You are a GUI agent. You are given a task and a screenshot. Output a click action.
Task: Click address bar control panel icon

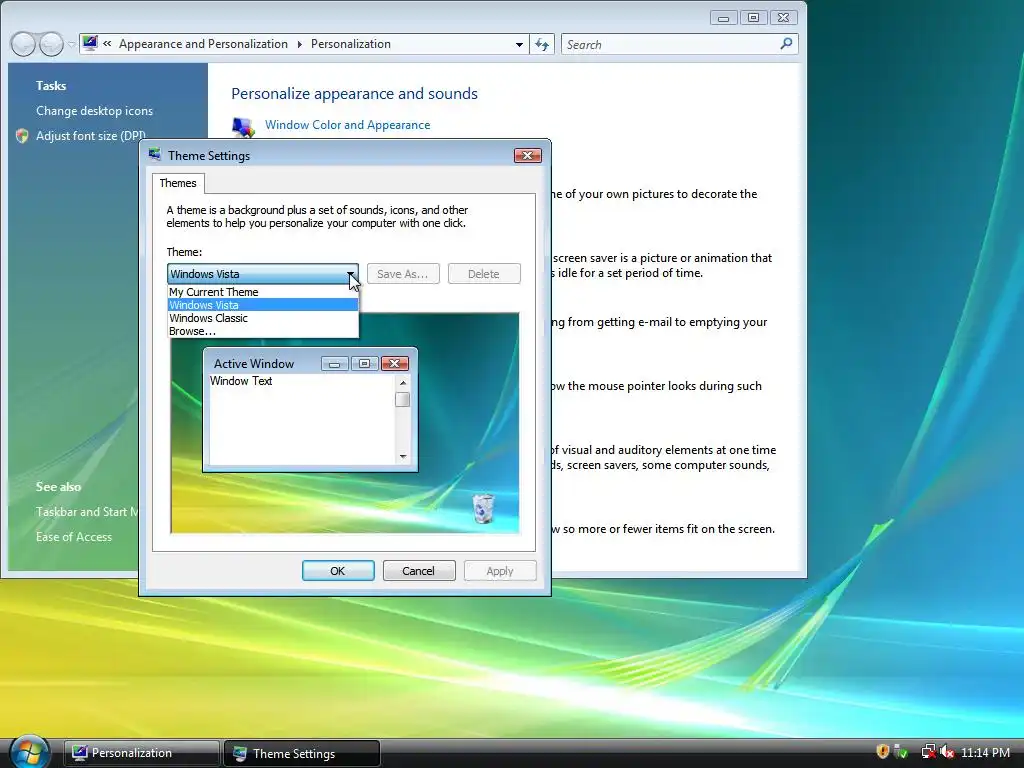point(90,43)
